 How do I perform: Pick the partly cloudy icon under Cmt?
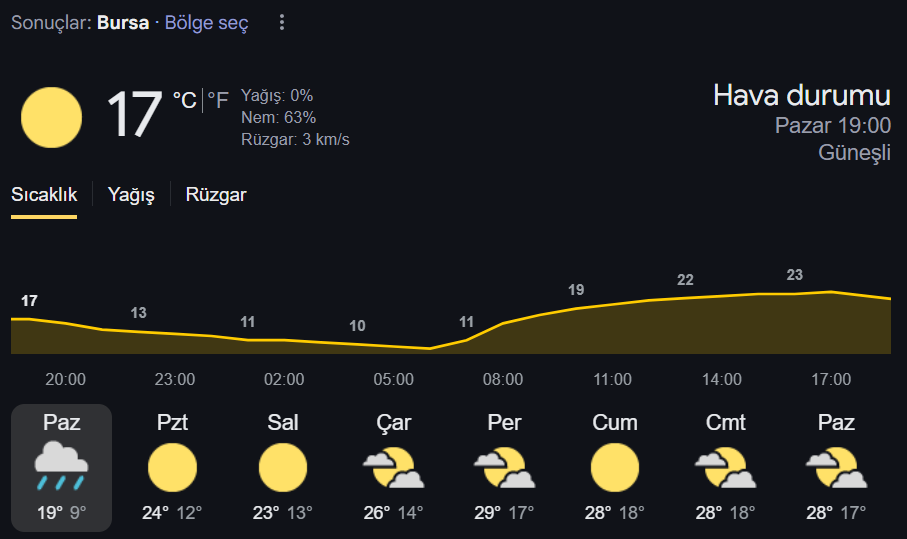click(725, 467)
